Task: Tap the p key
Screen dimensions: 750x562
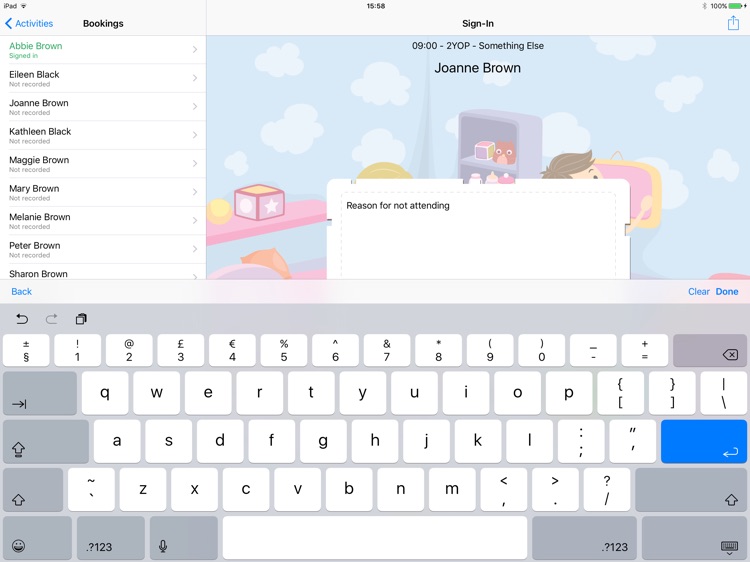Action: [x=569, y=393]
